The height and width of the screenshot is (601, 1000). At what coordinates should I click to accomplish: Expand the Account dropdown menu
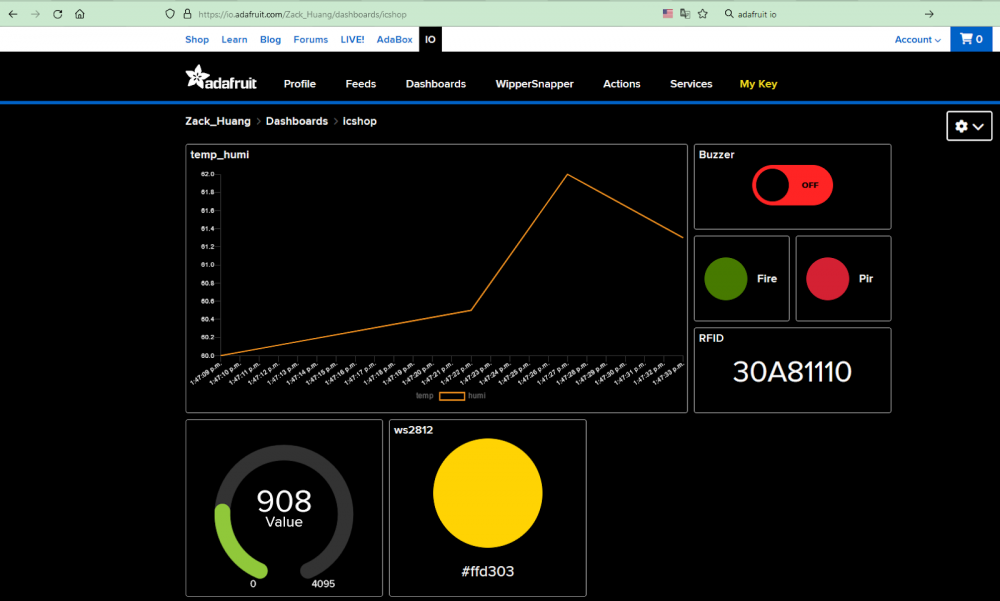(917, 40)
